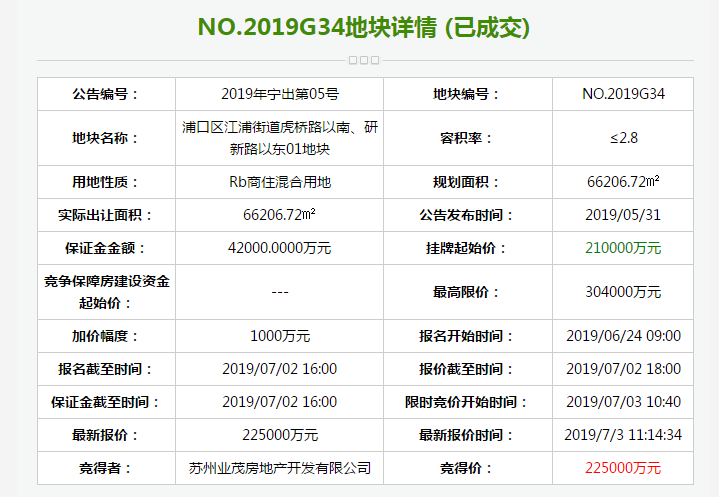Select the 报名开始时间 label

pos(467,336)
